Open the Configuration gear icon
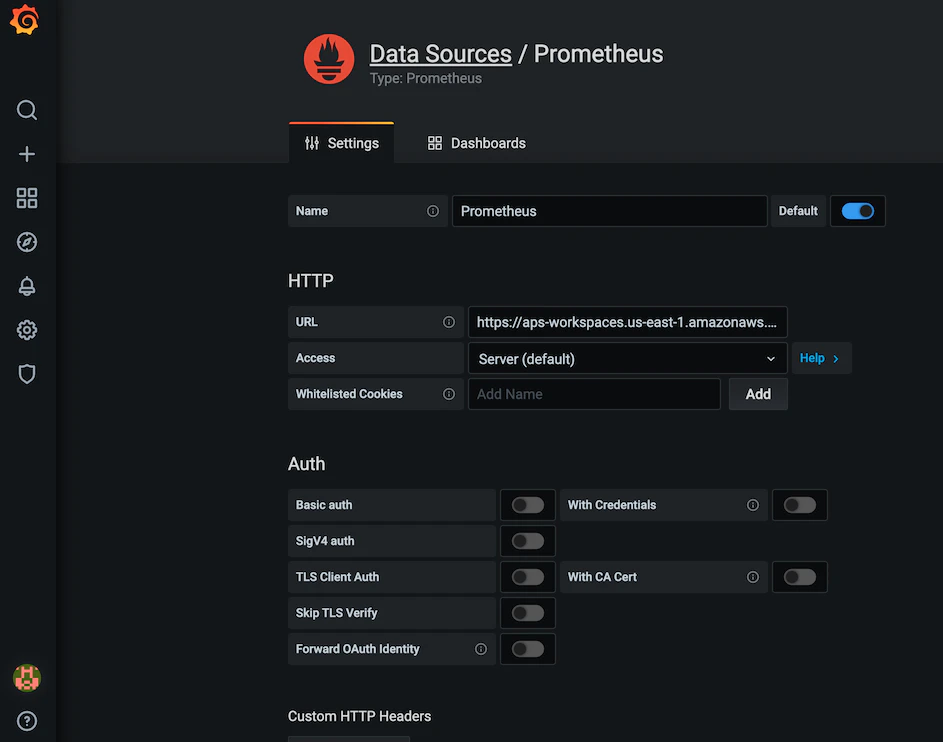Screen dimensions: 943x742 (x=27, y=330)
